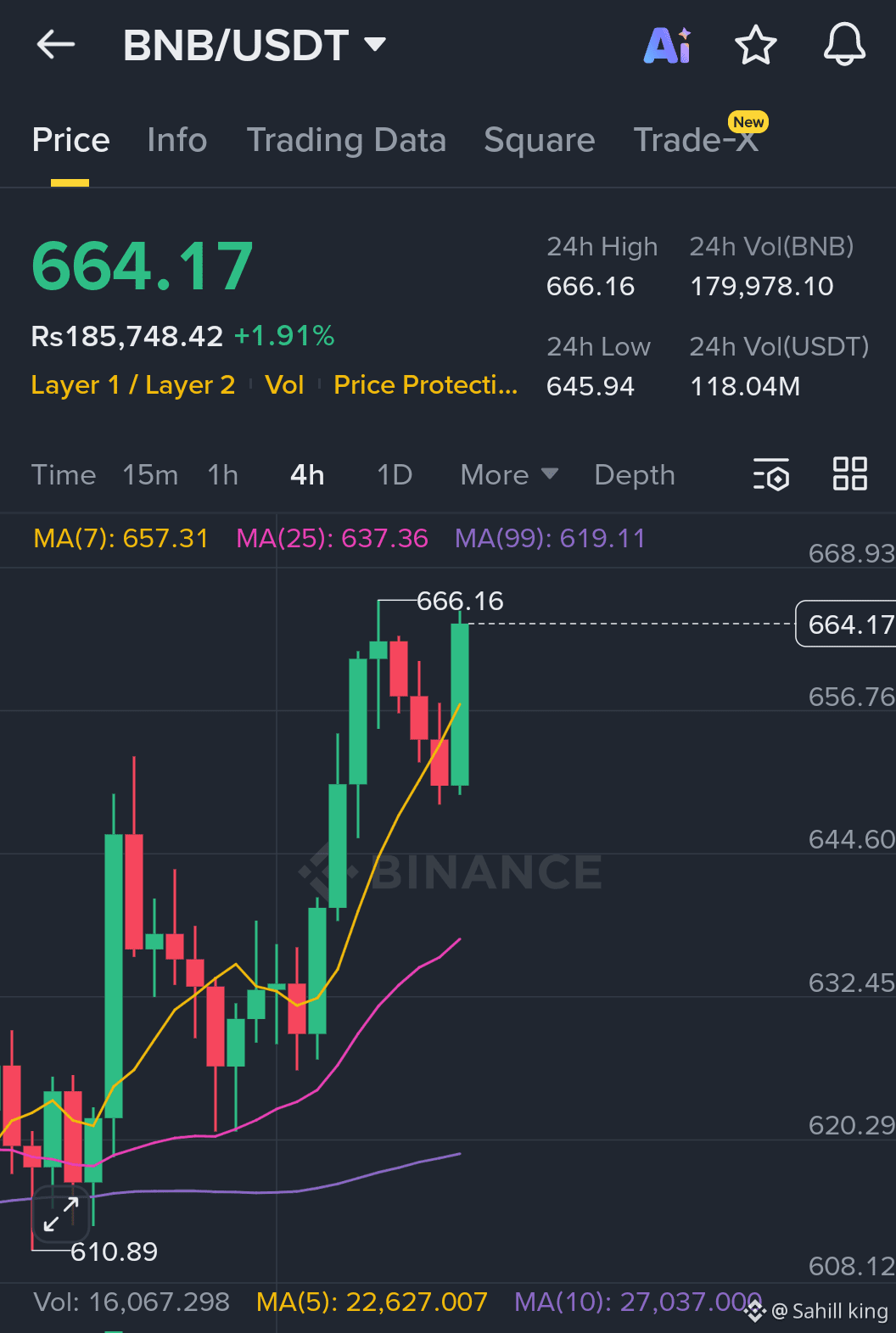Open chart indicator settings icon
This screenshot has width=896, height=1333.
pos(771,474)
